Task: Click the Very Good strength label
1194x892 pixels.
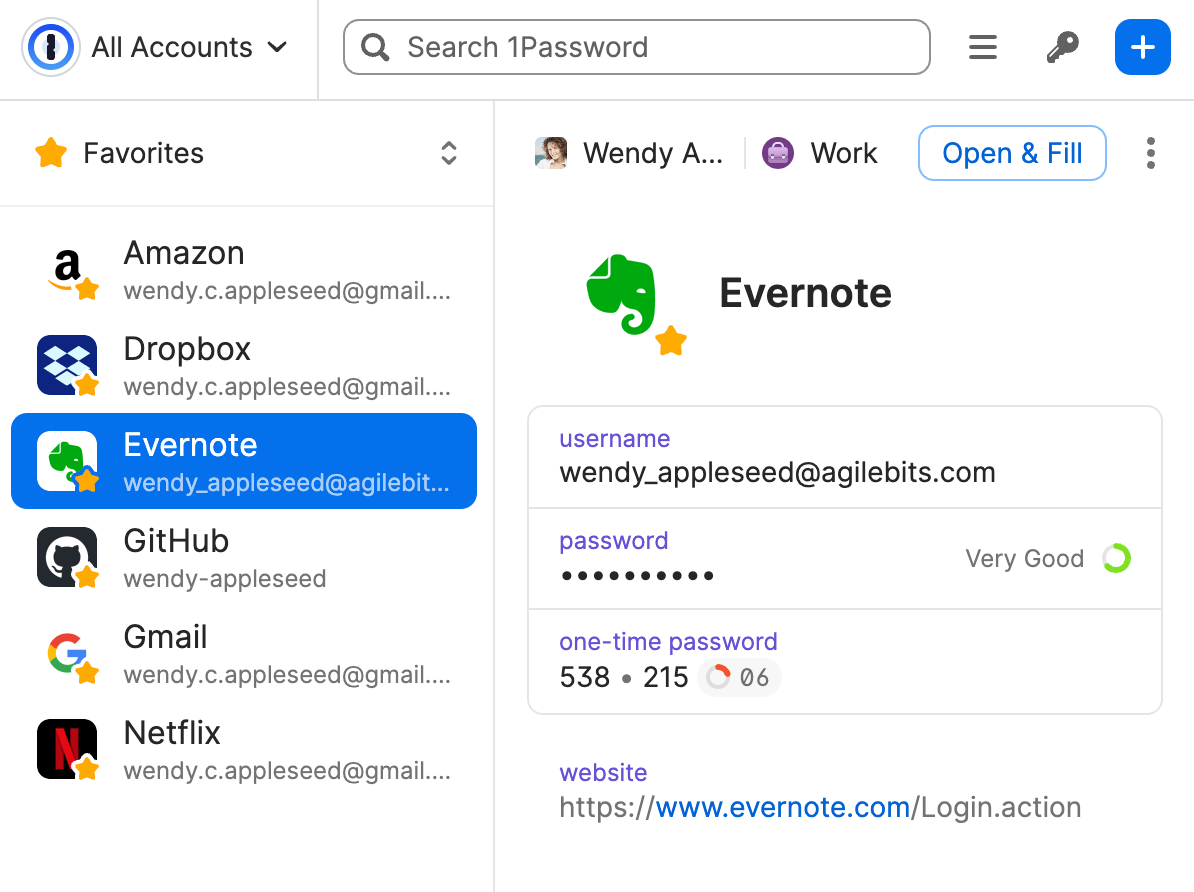Action: (1024, 558)
